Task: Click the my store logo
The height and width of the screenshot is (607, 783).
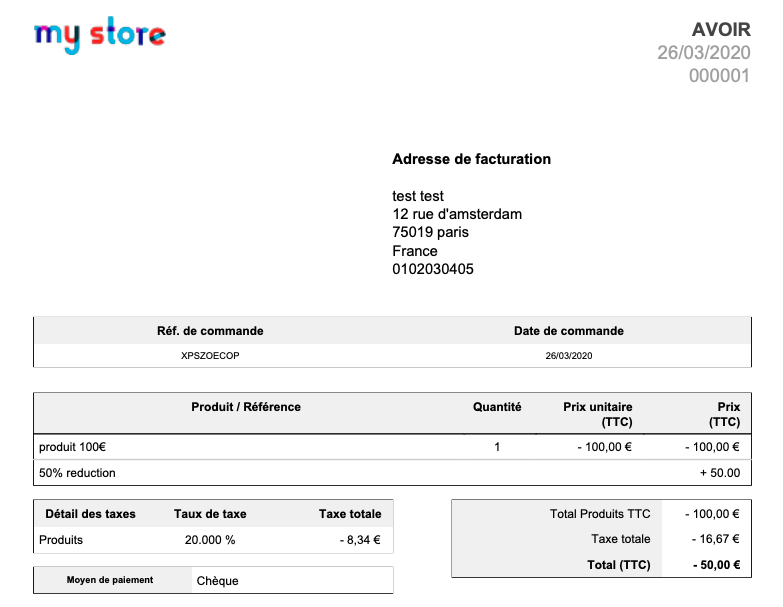Action: pyautogui.click(x=100, y=35)
